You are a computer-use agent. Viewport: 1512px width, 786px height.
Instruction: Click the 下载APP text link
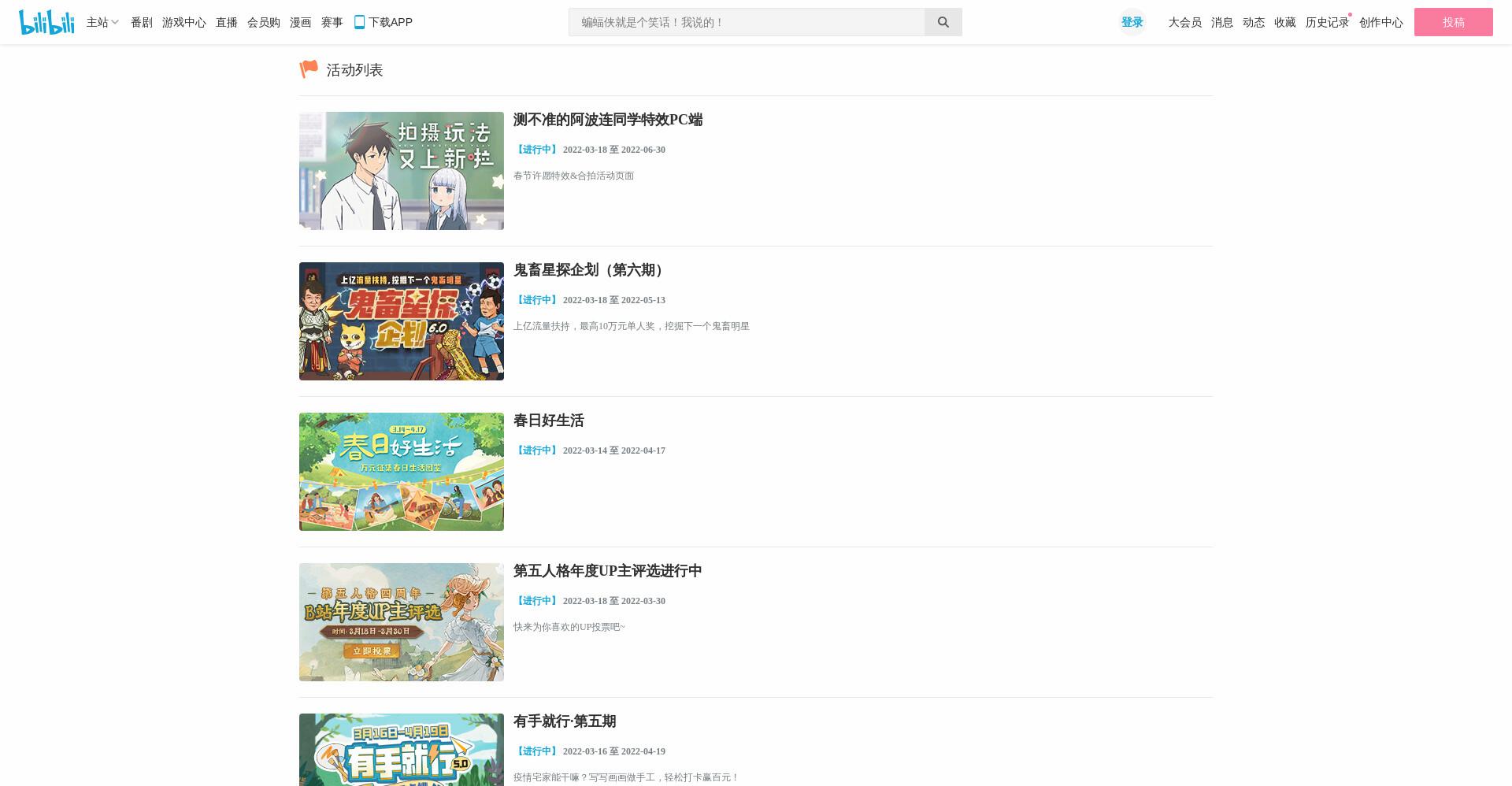391,22
